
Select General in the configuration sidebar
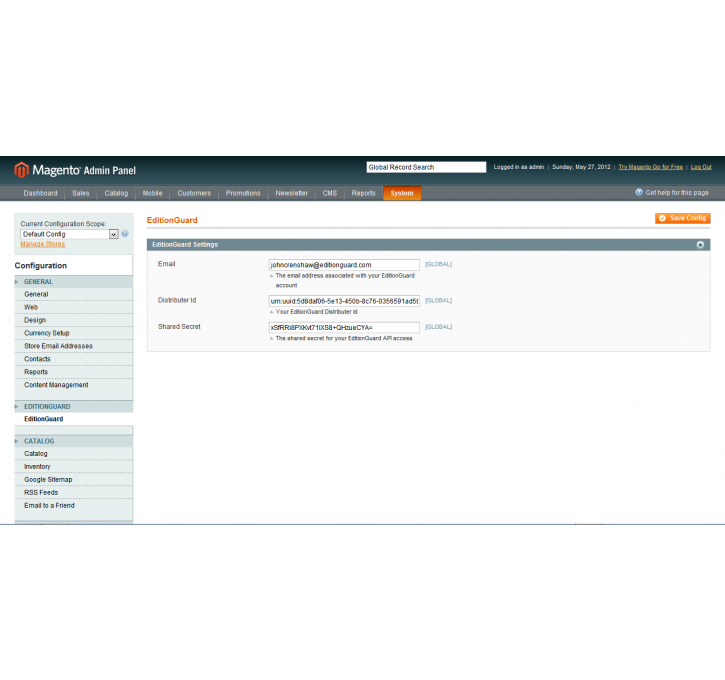click(74, 294)
